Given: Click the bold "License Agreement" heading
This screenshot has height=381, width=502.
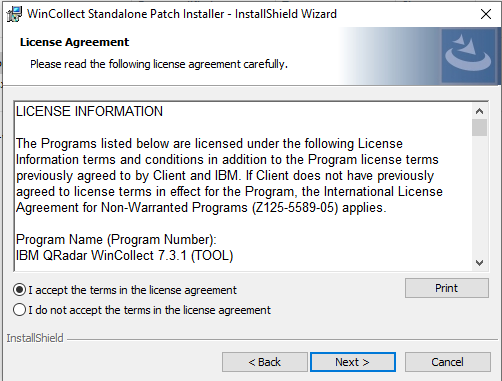Looking at the screenshot, I should coord(74,42).
